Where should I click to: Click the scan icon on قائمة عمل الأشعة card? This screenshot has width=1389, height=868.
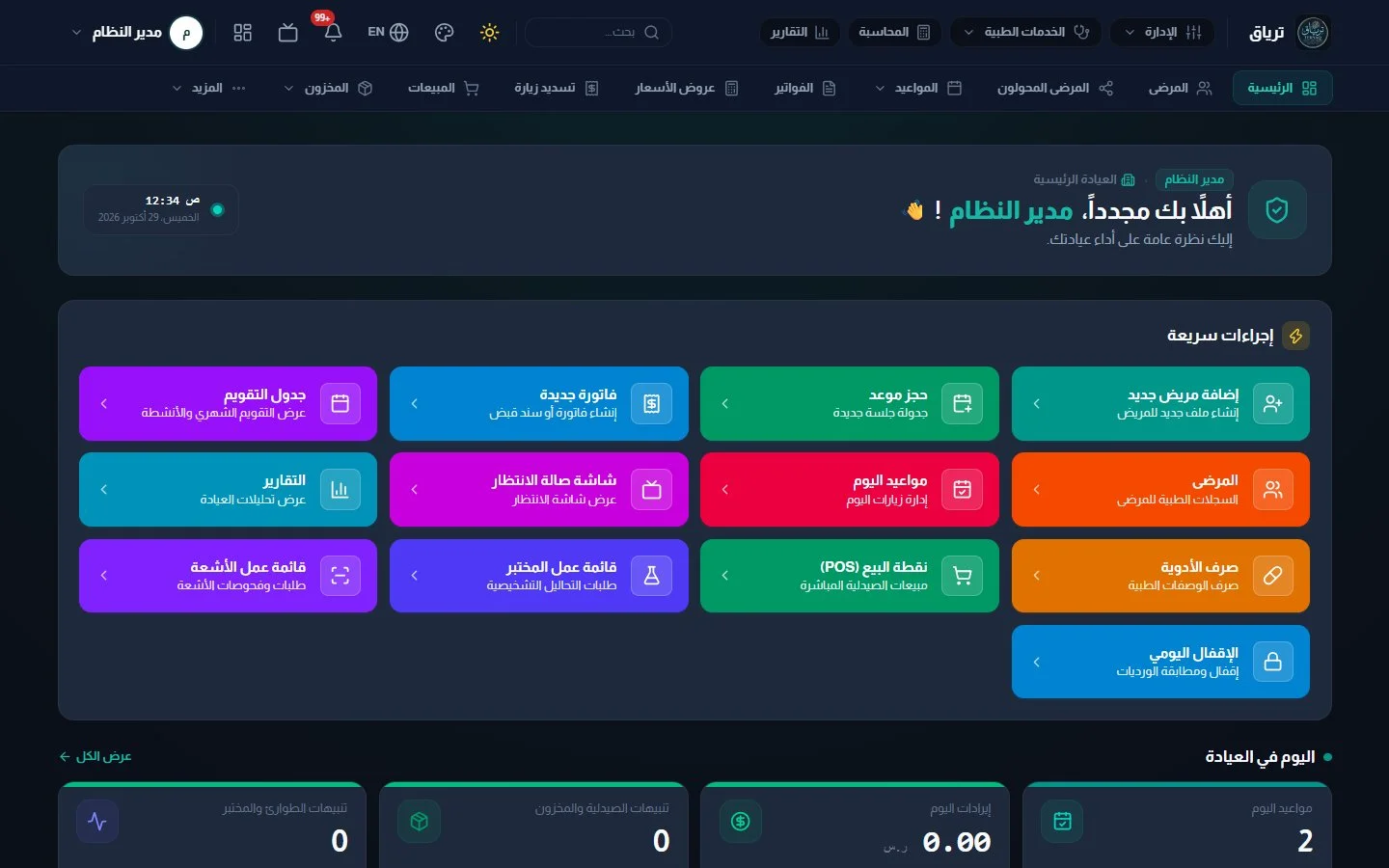[340, 576]
